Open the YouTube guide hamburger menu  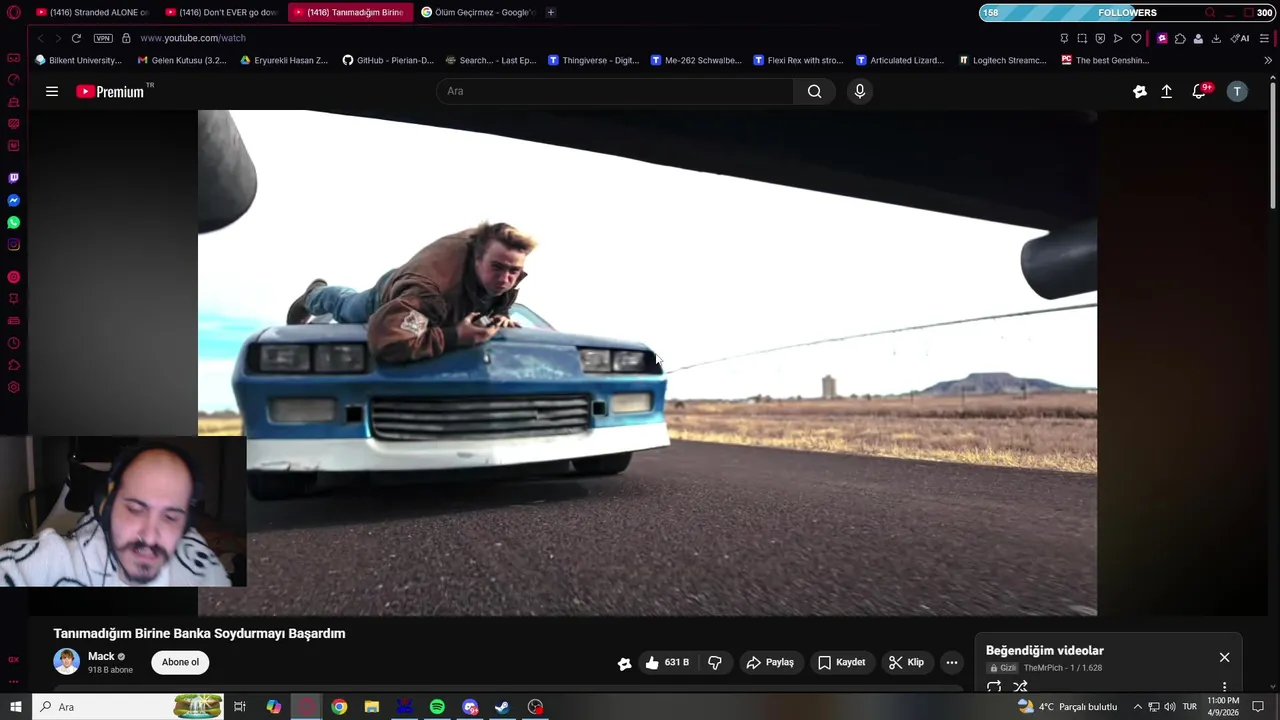click(52, 91)
